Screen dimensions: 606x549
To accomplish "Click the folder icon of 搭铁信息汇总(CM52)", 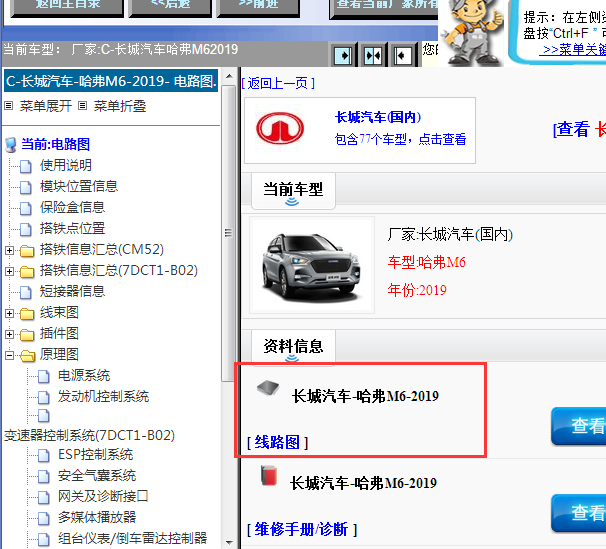I will 27,251.
